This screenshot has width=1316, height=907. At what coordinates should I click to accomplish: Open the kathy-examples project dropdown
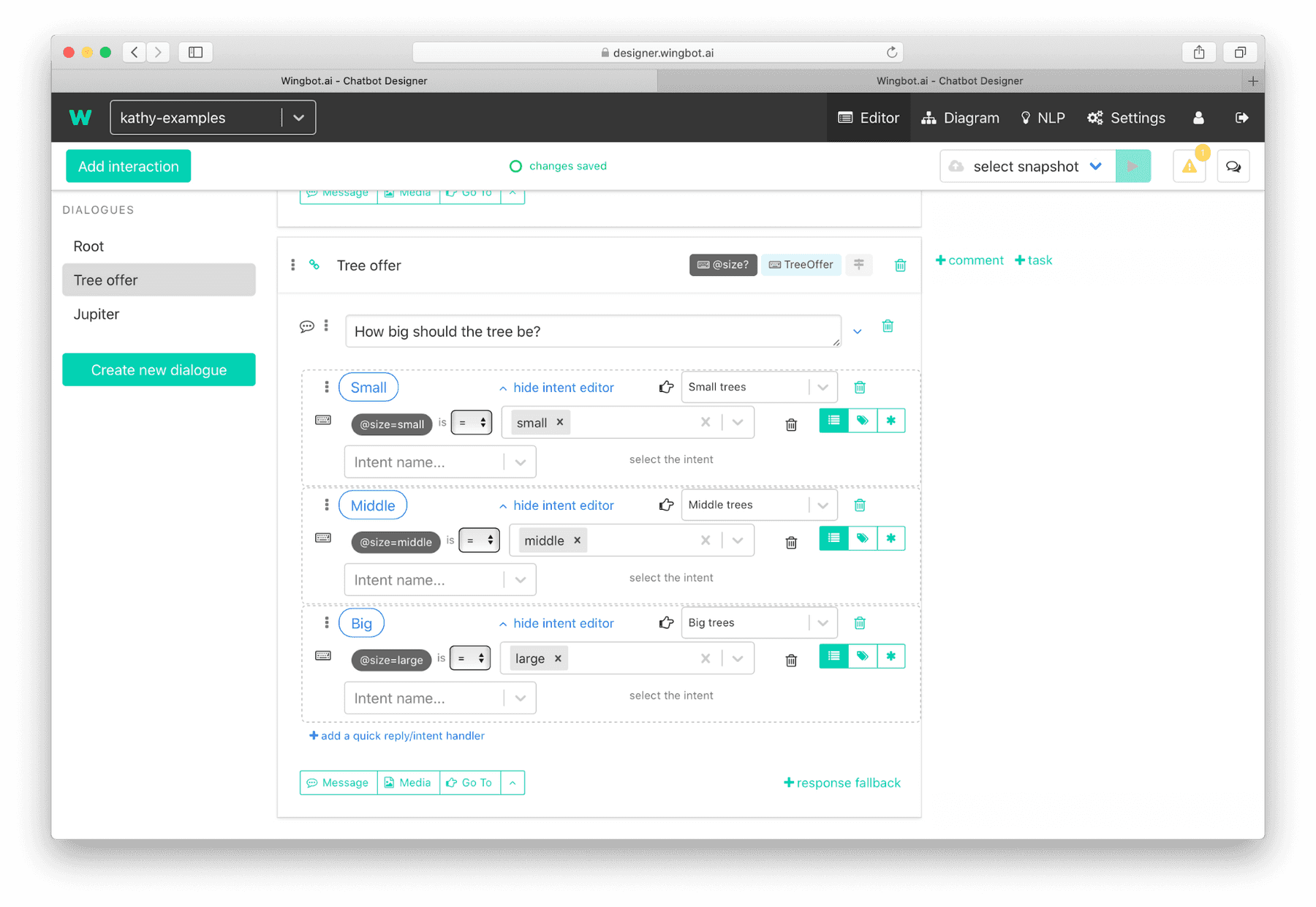pos(298,117)
